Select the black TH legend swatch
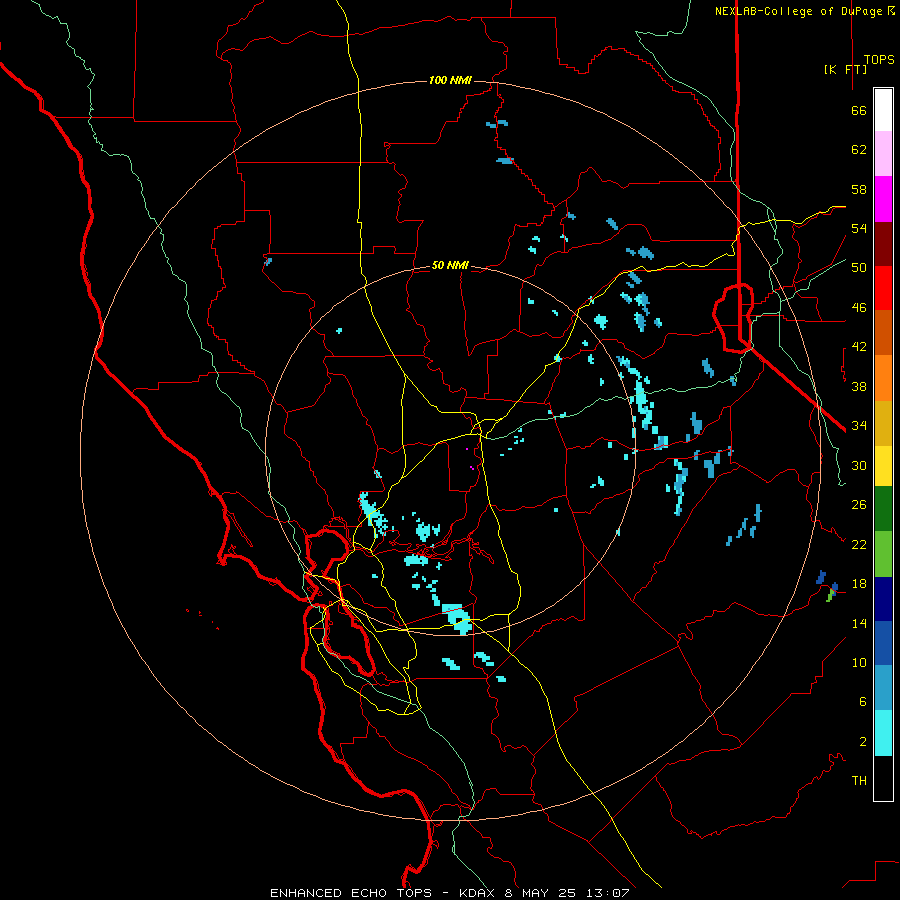The width and height of the screenshot is (900, 900). pos(883,778)
